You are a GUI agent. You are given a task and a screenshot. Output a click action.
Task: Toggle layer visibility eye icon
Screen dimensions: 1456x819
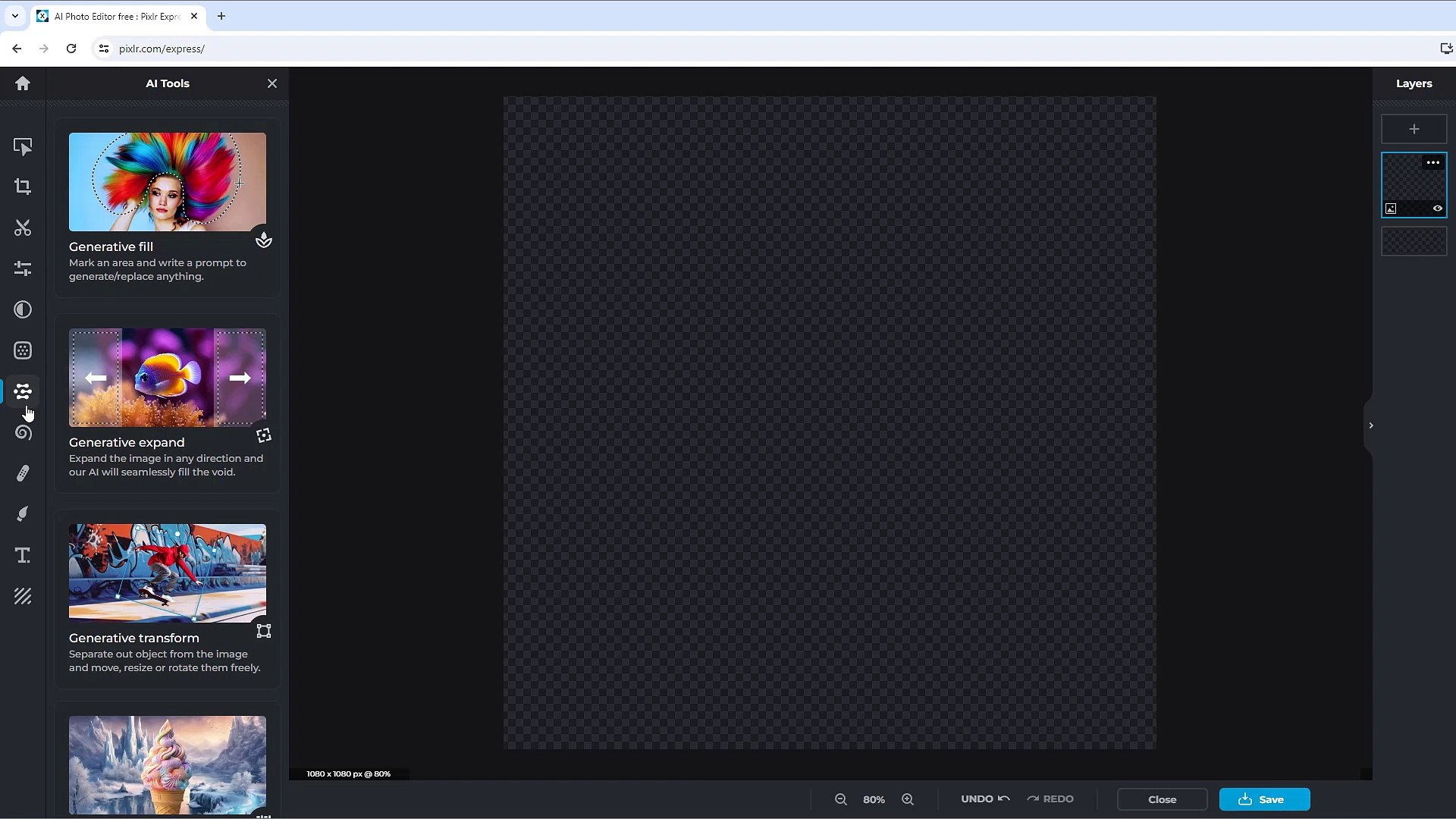coord(1437,209)
